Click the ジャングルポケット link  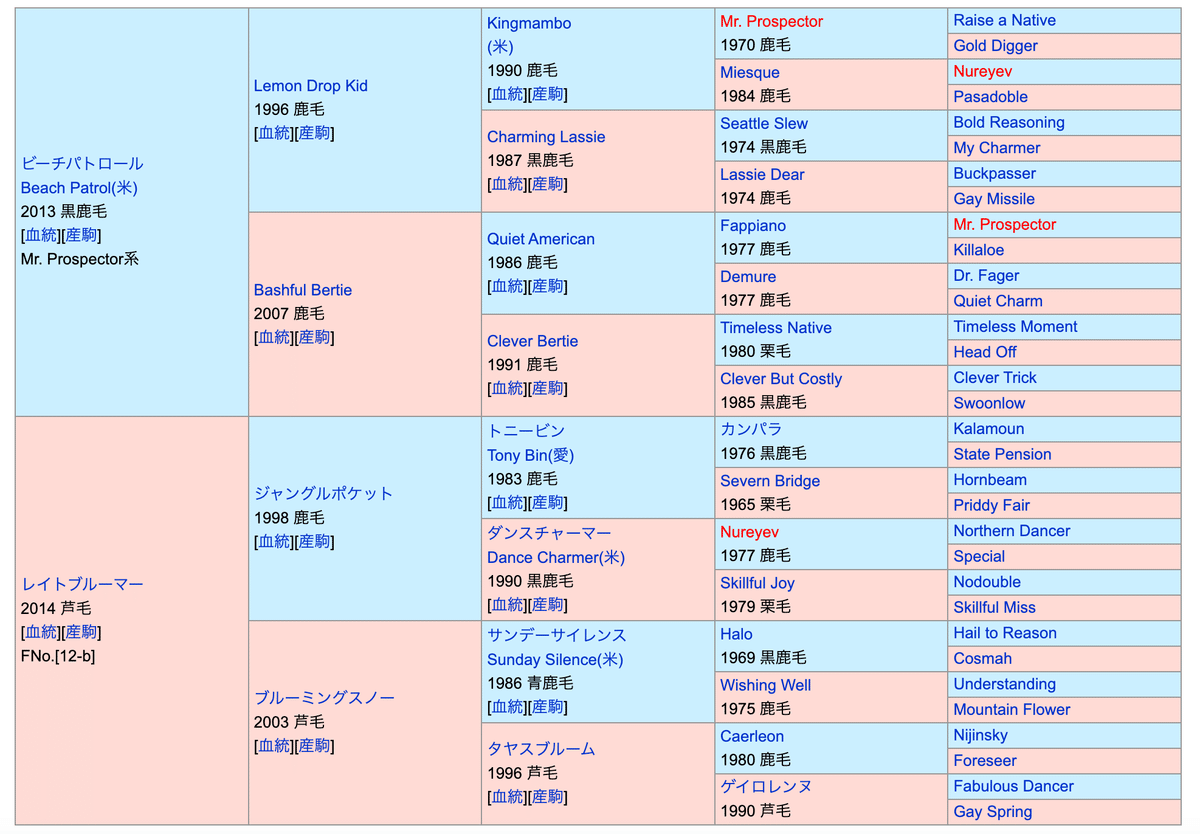click(x=323, y=494)
